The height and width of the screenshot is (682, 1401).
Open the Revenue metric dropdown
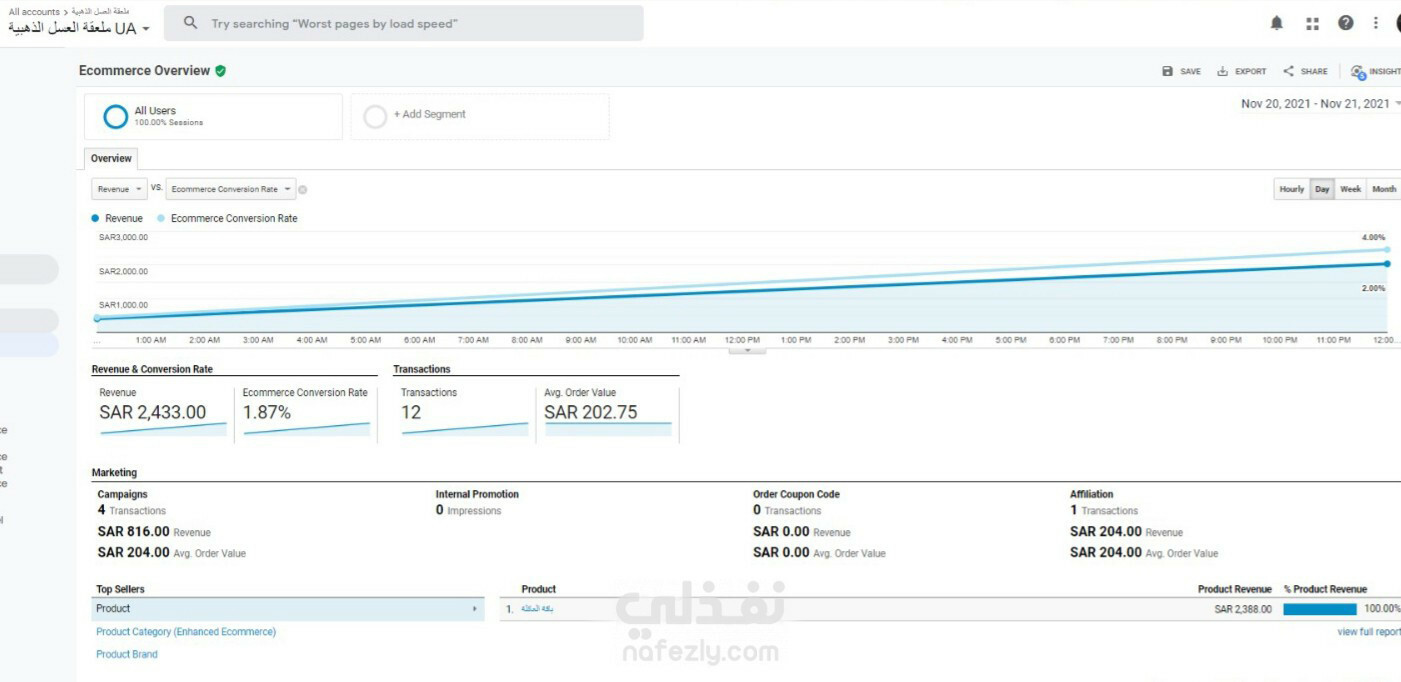tap(119, 189)
